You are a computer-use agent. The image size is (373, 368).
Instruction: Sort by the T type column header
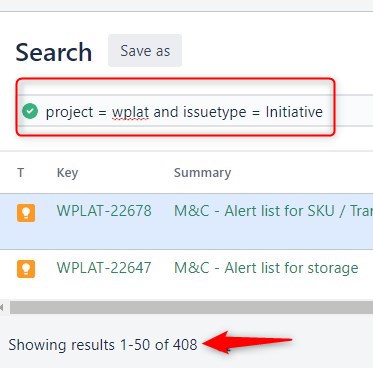pos(21,173)
